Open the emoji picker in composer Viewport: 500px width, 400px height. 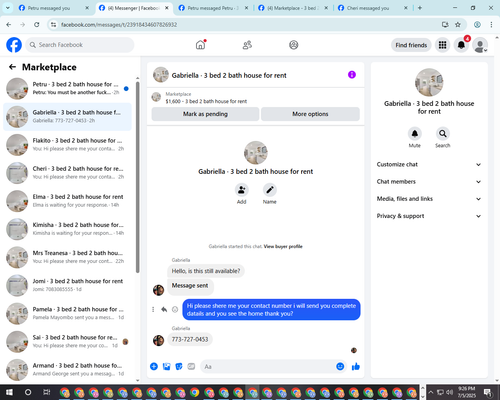point(340,367)
